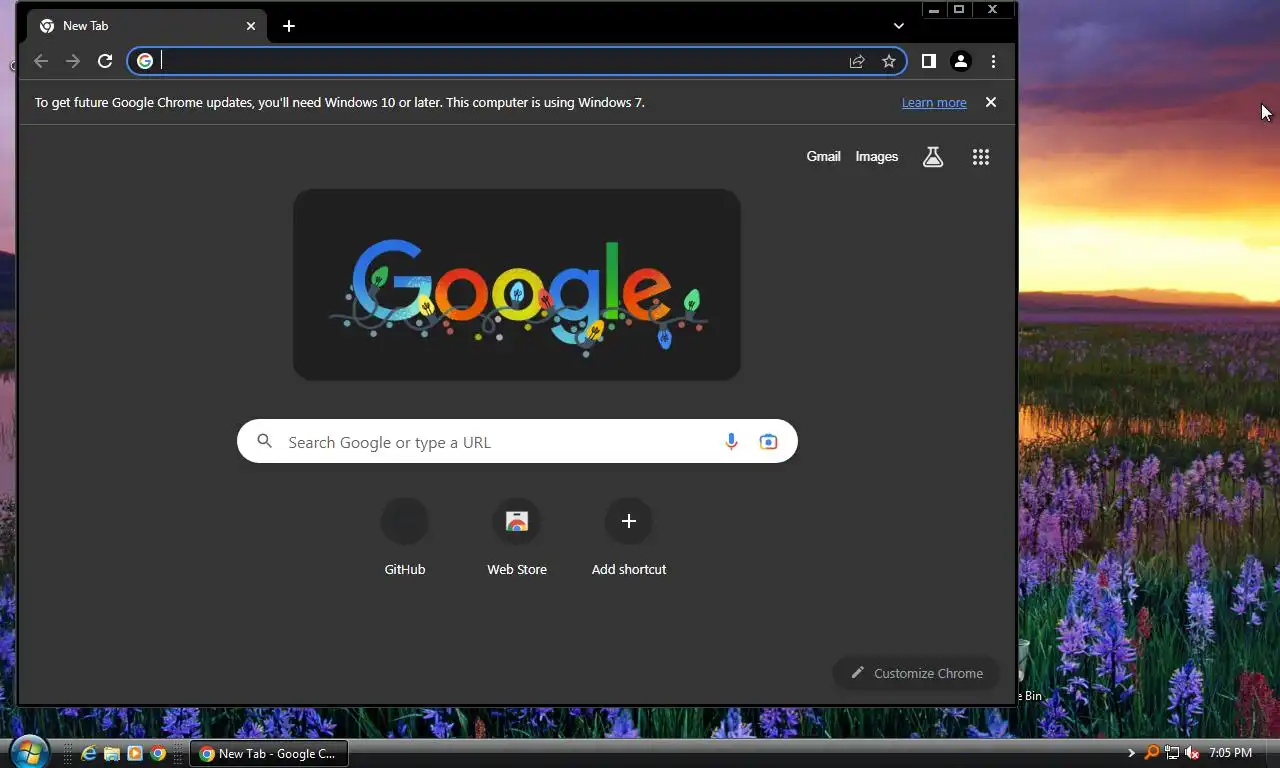Minimize the Chrome window
The height and width of the screenshot is (768, 1280).
934,10
